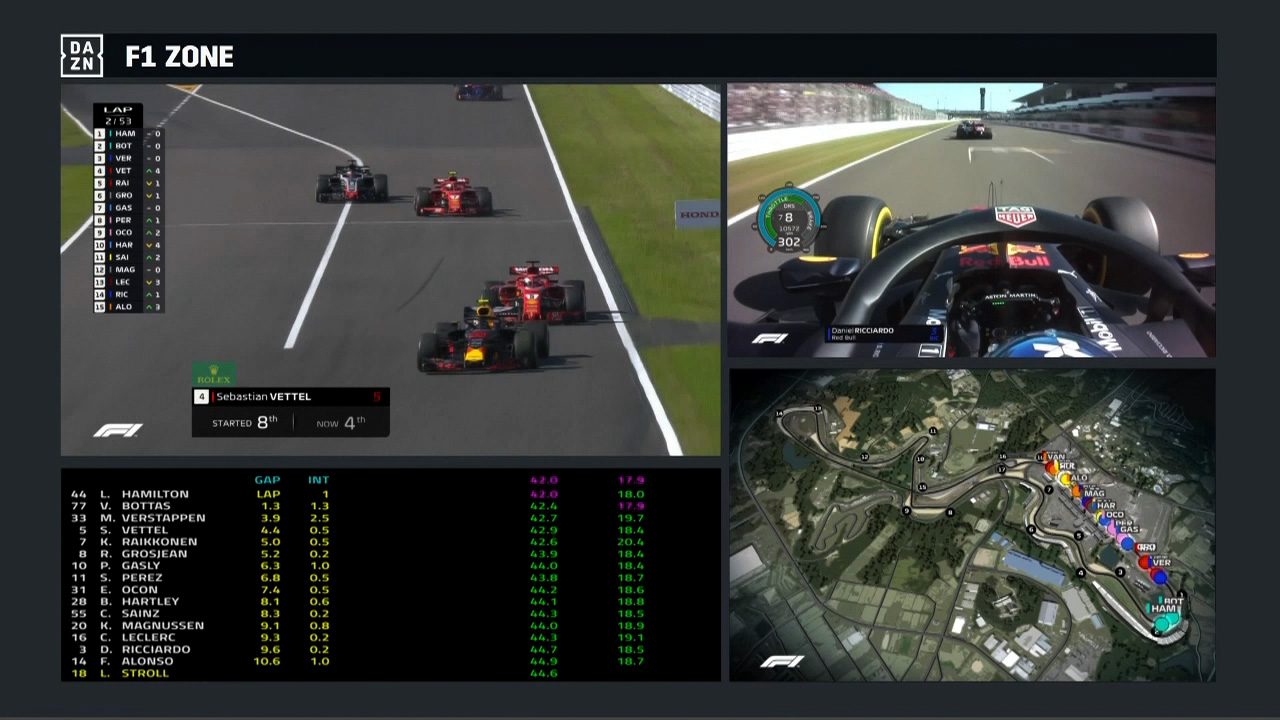Viewport: 1280px width, 720px height.
Task: Click the STARTED 8th label
Action: pyautogui.click(x=245, y=422)
